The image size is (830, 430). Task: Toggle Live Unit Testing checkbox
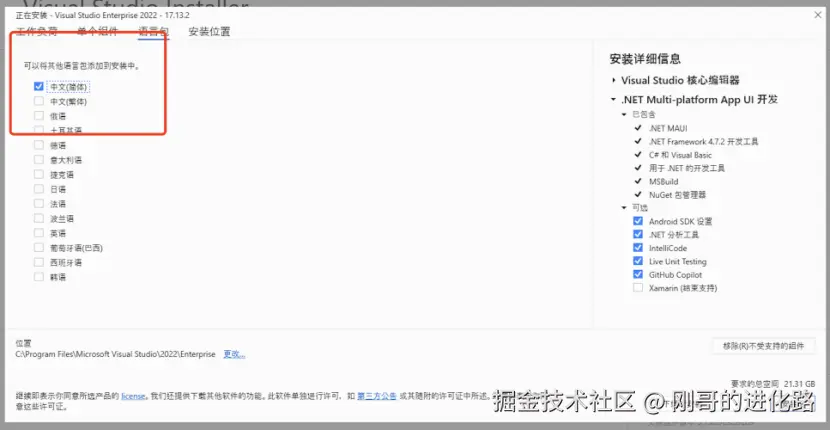tap(638, 261)
